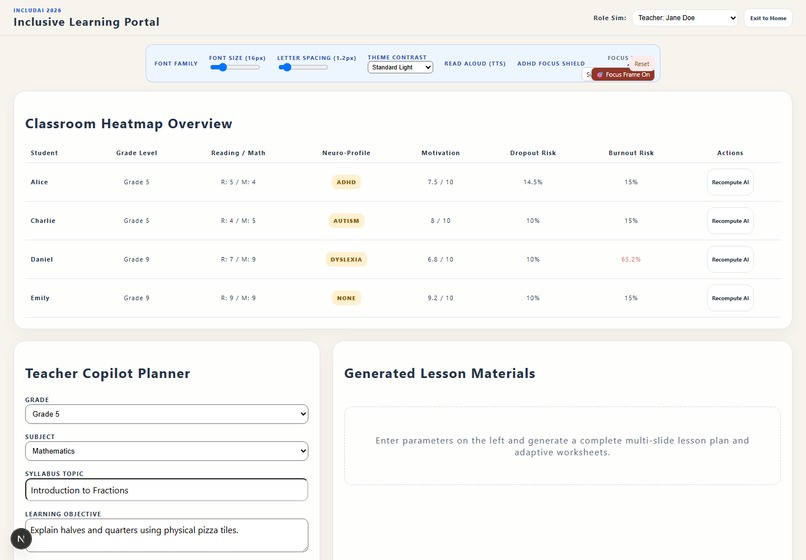Turn off the Focus Frame On button
The height and width of the screenshot is (560, 806).
point(622,75)
